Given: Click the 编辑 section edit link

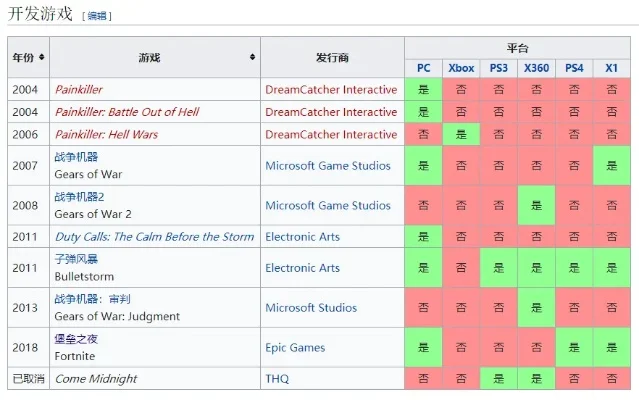Looking at the screenshot, I should click(98, 16).
